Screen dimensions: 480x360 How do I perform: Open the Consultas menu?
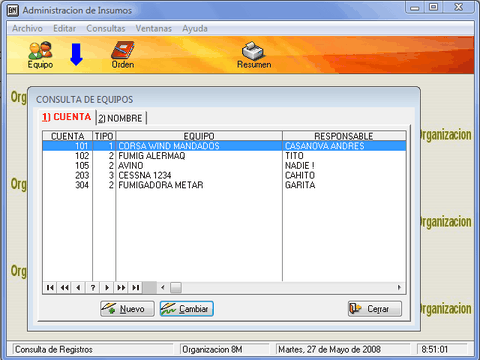click(x=106, y=29)
